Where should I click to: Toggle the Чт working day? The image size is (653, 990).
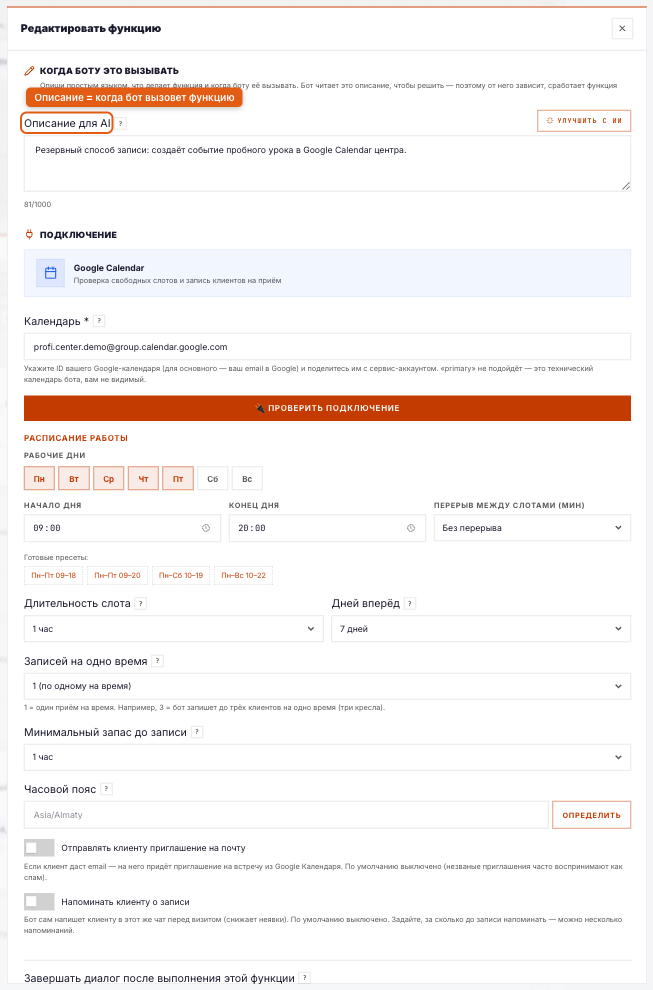click(x=143, y=479)
